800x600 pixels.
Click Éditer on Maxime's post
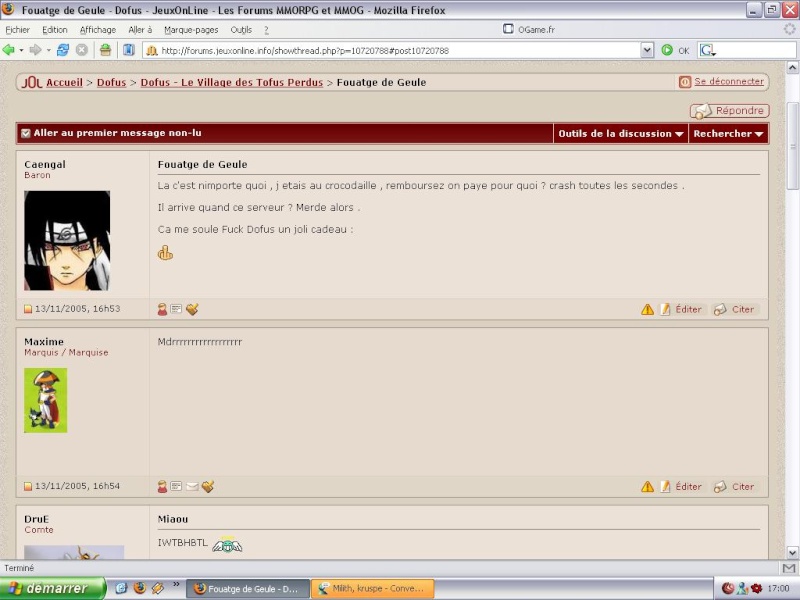[681, 487]
